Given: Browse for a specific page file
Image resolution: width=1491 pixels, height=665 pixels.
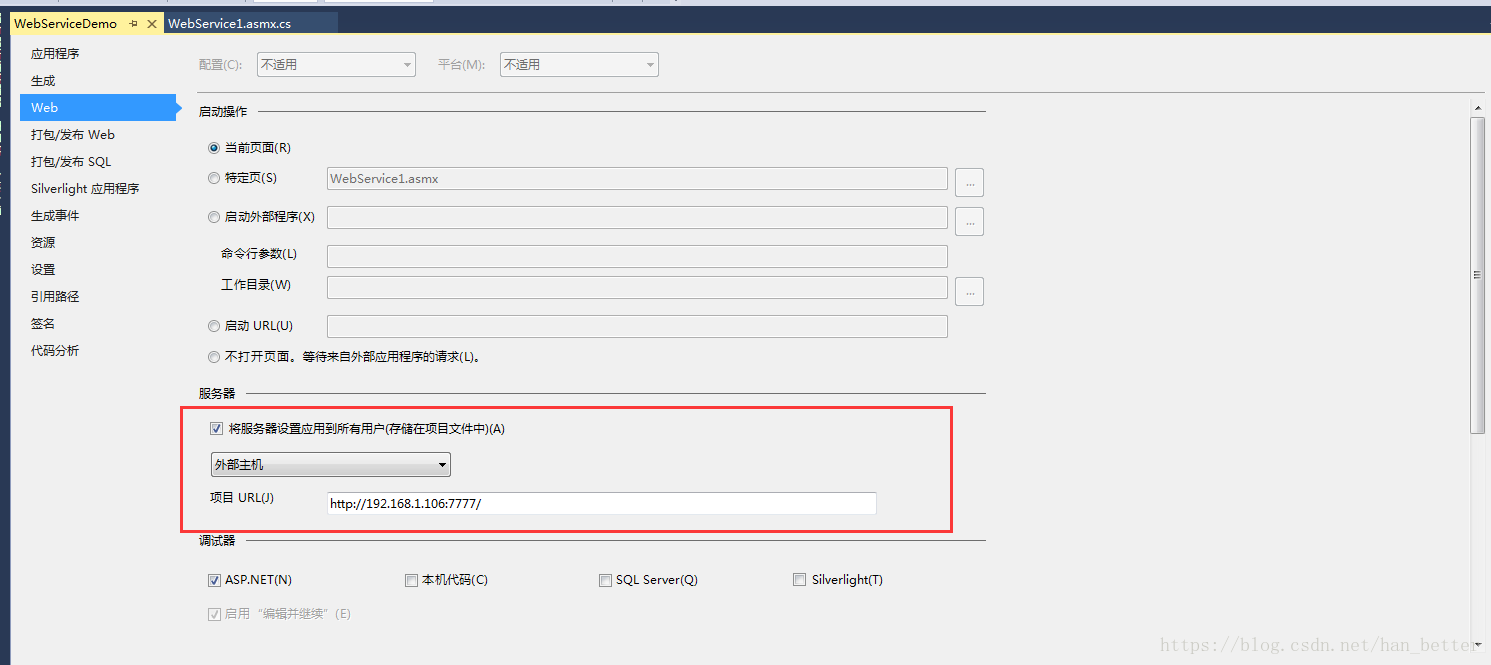Looking at the screenshot, I should click(x=969, y=182).
